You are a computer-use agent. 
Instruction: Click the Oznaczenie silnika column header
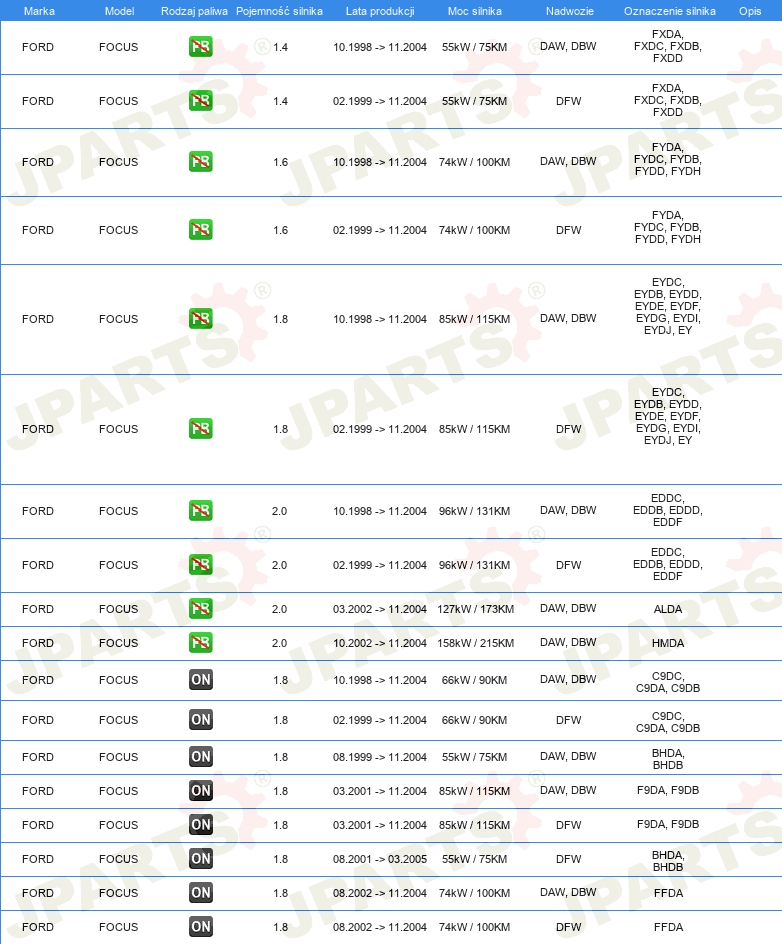(x=669, y=11)
